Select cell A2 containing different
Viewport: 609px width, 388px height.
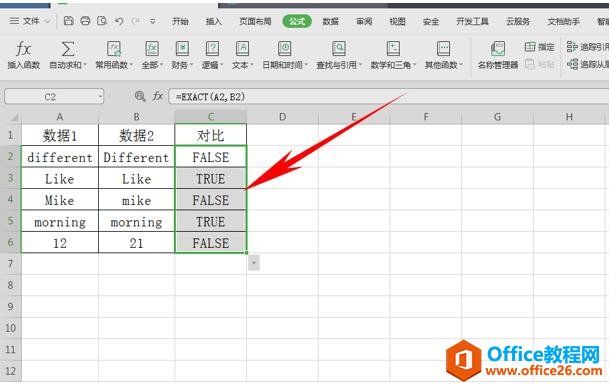(60, 157)
